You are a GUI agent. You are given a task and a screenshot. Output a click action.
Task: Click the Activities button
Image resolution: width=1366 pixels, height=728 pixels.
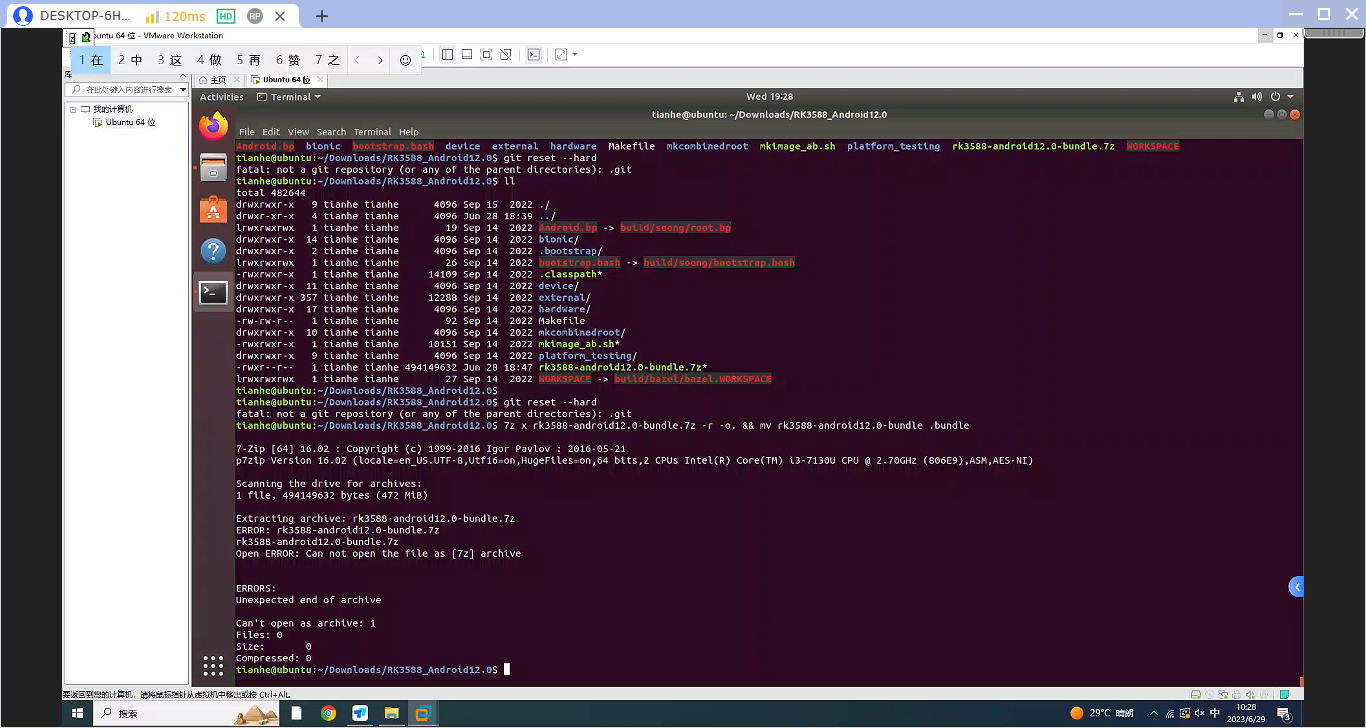click(221, 97)
